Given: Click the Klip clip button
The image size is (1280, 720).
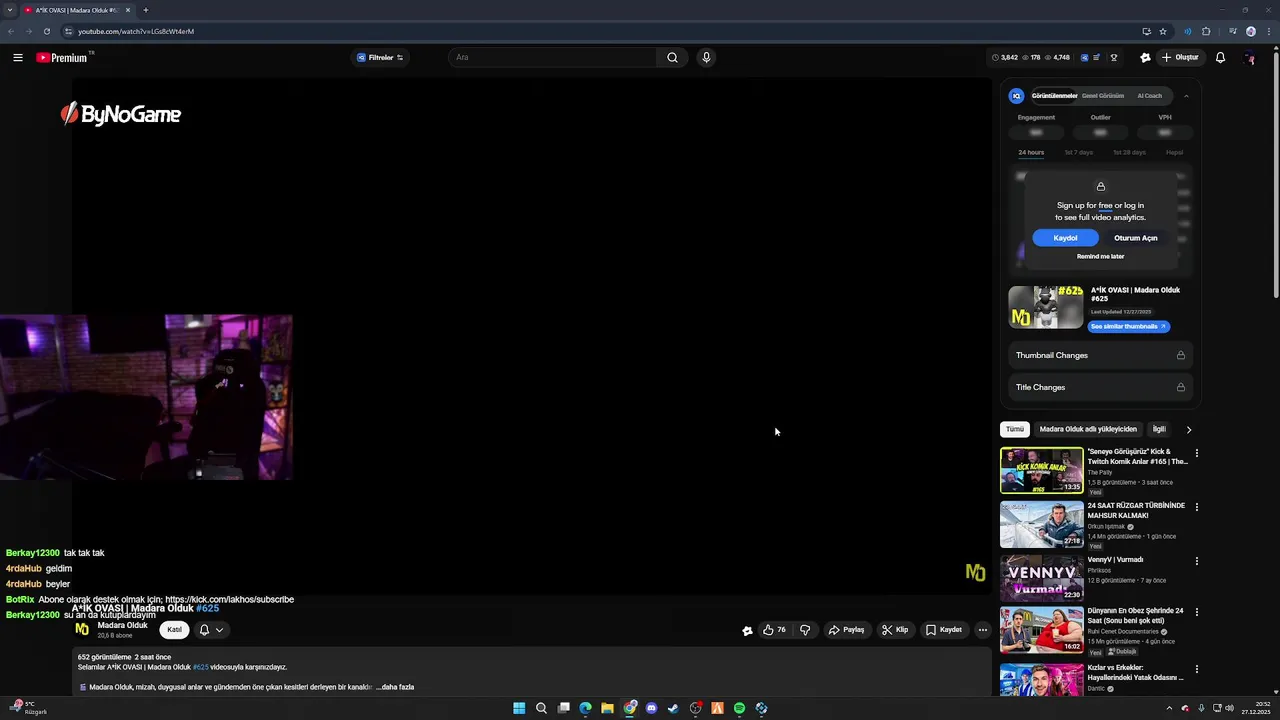Looking at the screenshot, I should (895, 630).
